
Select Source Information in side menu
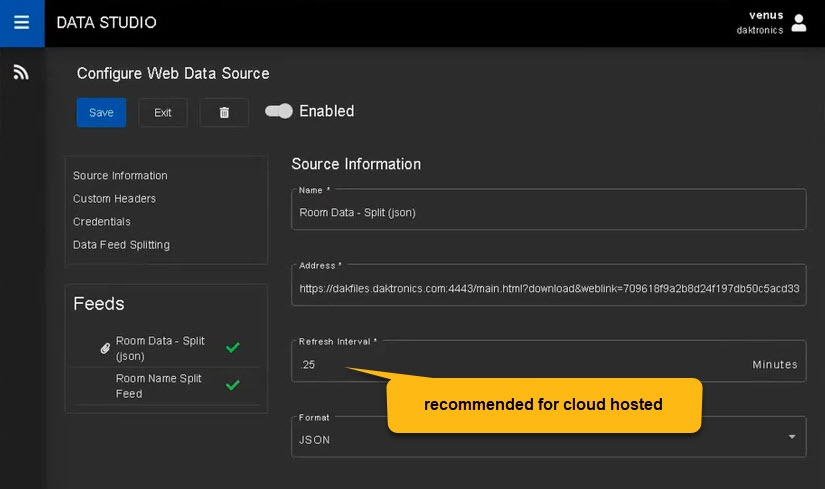(120, 176)
